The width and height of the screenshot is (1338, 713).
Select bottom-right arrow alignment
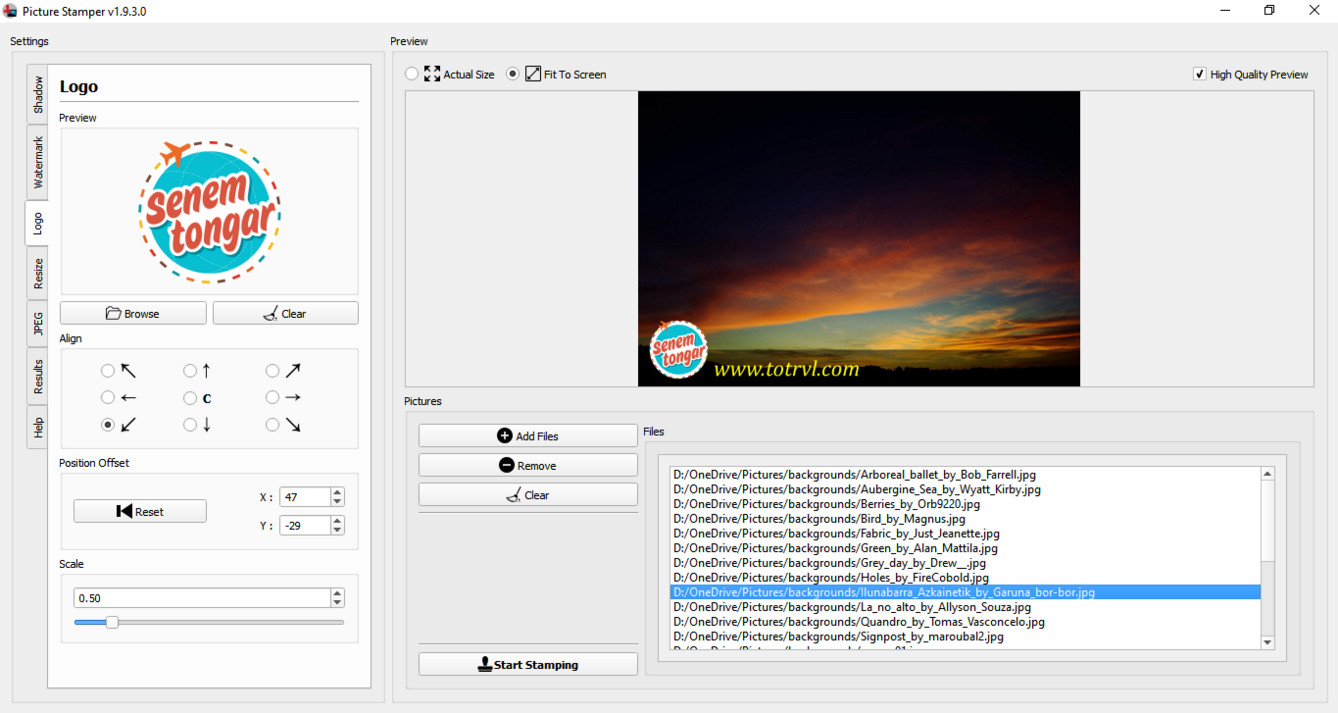(272, 425)
